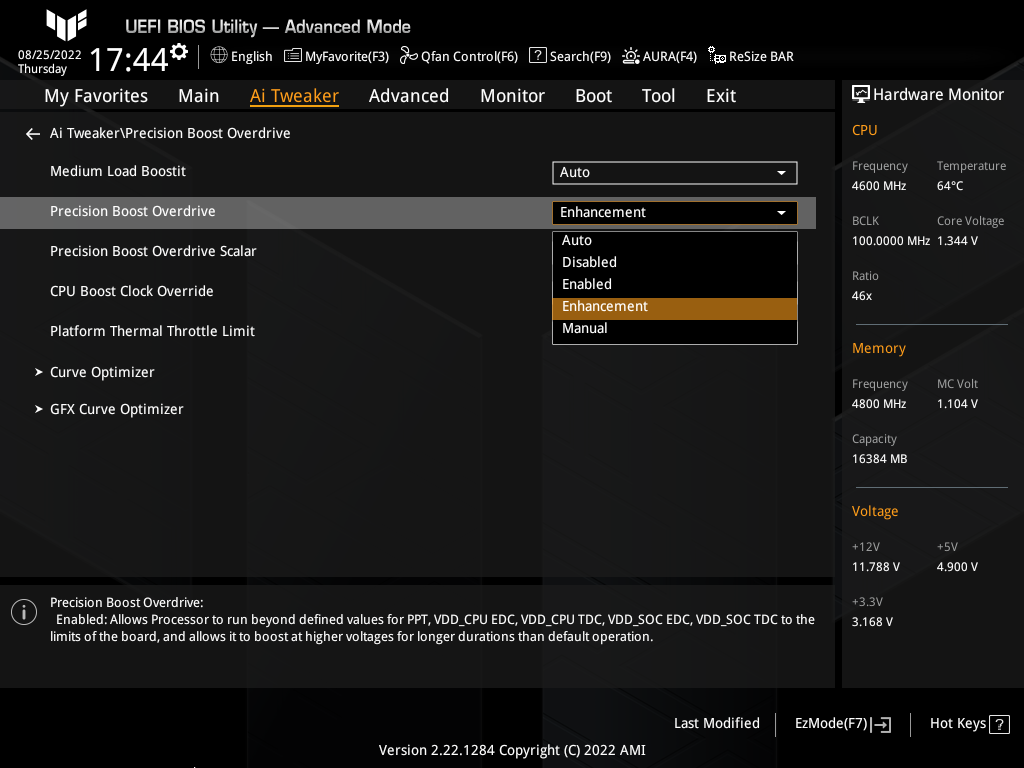The height and width of the screenshot is (768, 1024).
Task: Click CPU frequency value 4600 MHz
Action: 878,185
